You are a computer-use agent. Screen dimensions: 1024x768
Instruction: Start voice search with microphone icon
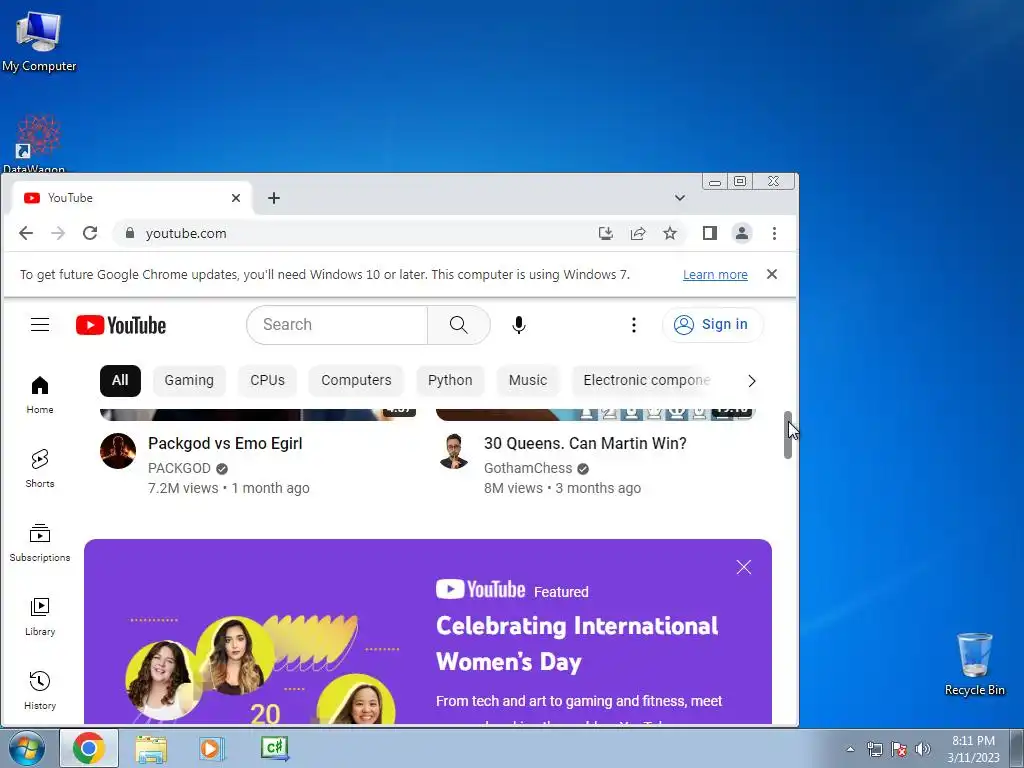(519, 325)
